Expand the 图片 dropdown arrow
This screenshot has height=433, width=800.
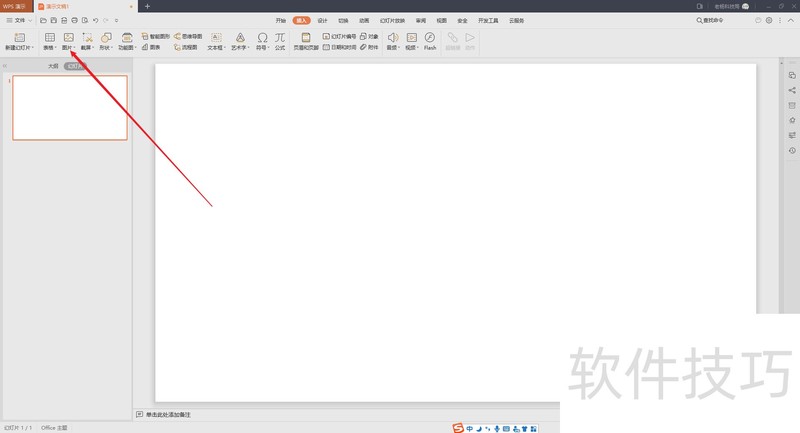pos(74,48)
